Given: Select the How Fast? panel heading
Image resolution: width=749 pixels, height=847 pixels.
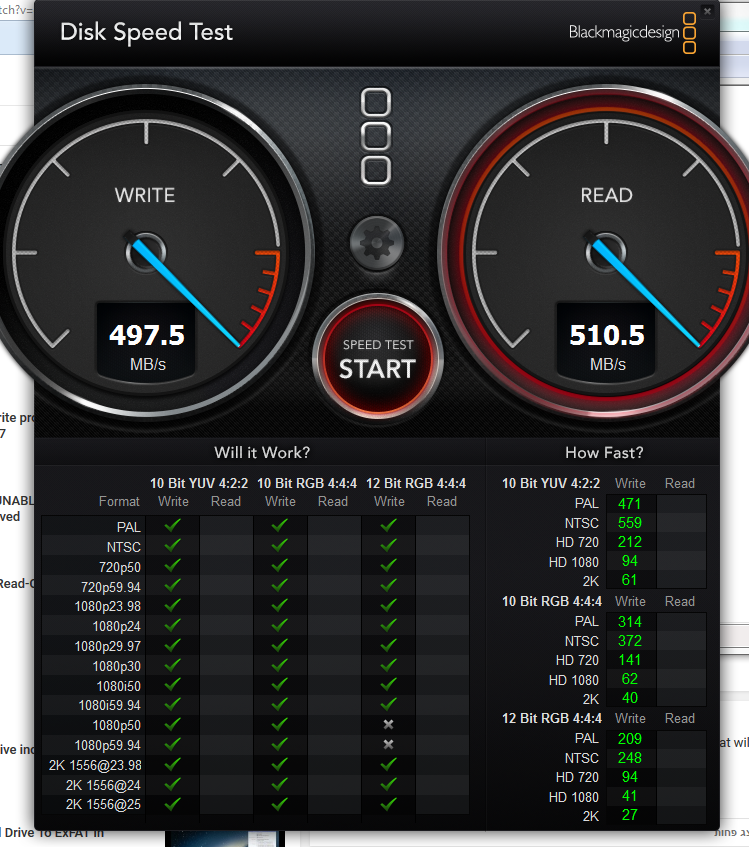Looking at the screenshot, I should (604, 452).
